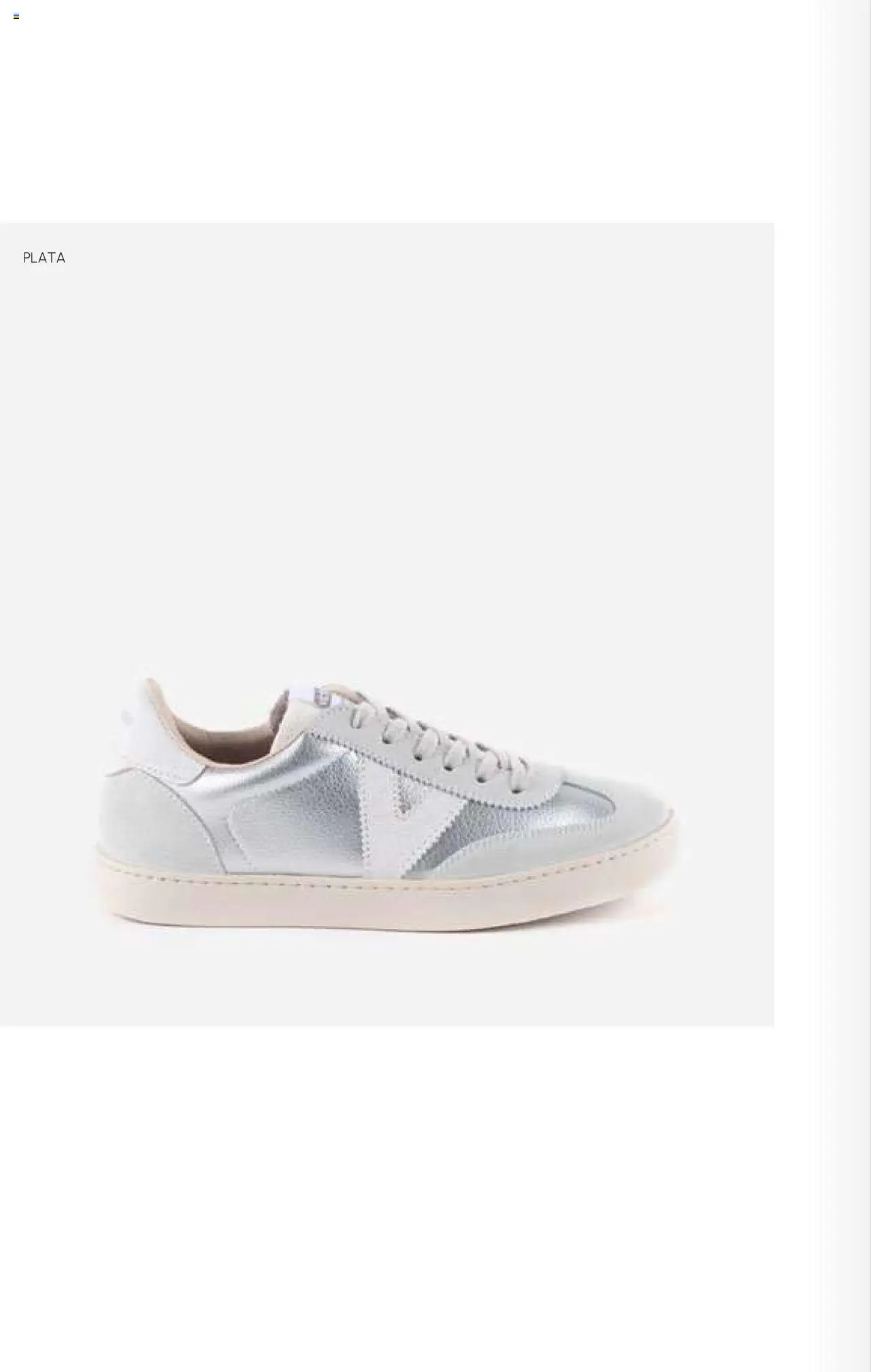Screen dimensions: 871x1372
Task: Click the white blank area below the product card
Action: point(387,1197)
